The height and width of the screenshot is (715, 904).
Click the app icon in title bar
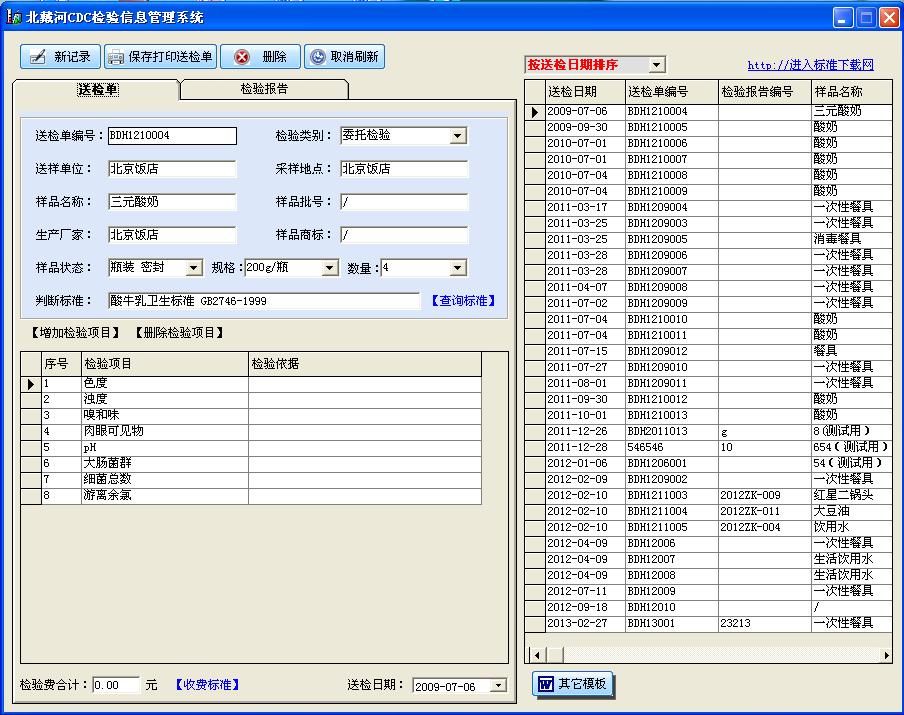14,17
